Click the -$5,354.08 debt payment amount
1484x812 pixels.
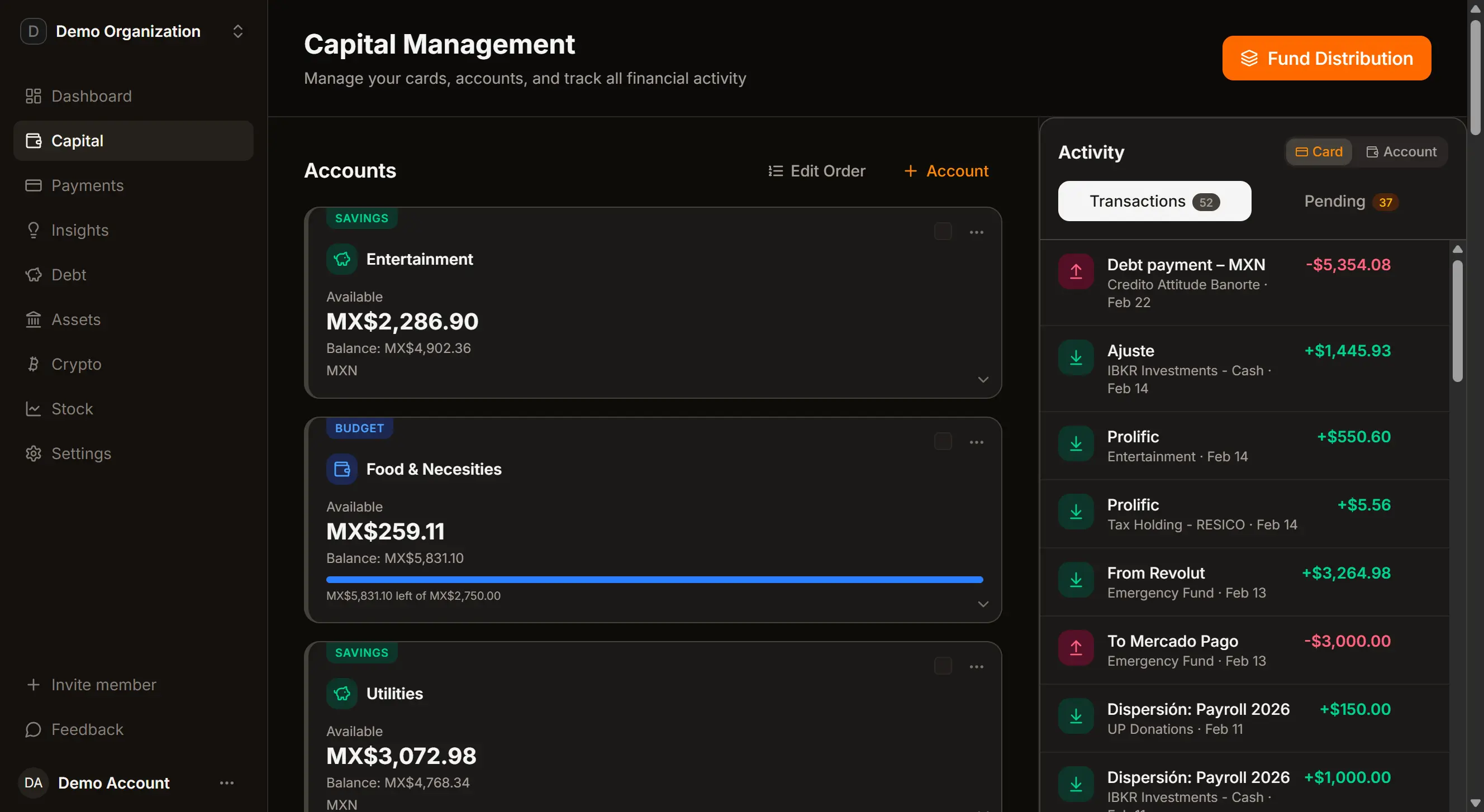(1348, 265)
